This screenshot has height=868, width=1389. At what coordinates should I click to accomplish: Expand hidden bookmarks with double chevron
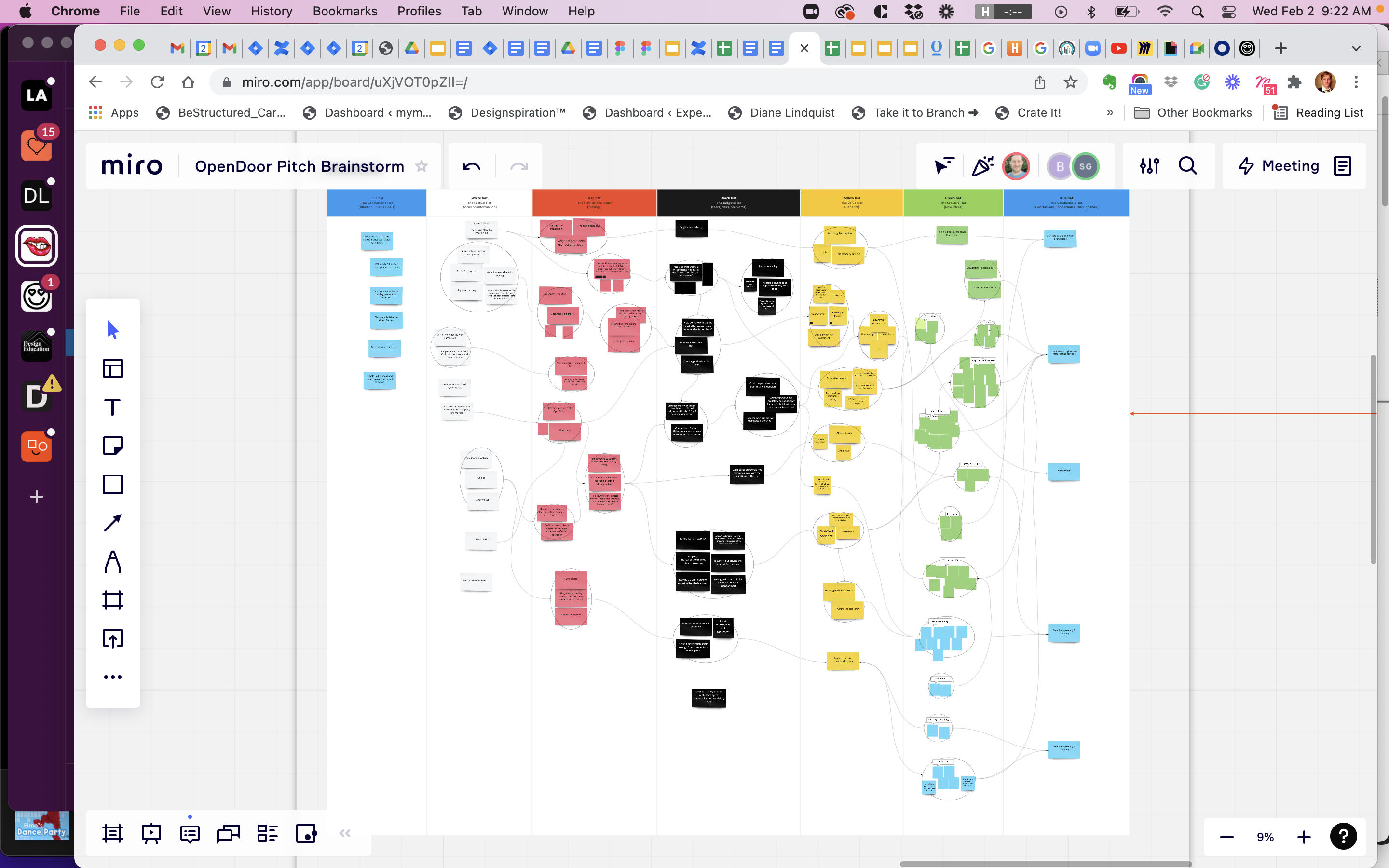tap(1110, 112)
